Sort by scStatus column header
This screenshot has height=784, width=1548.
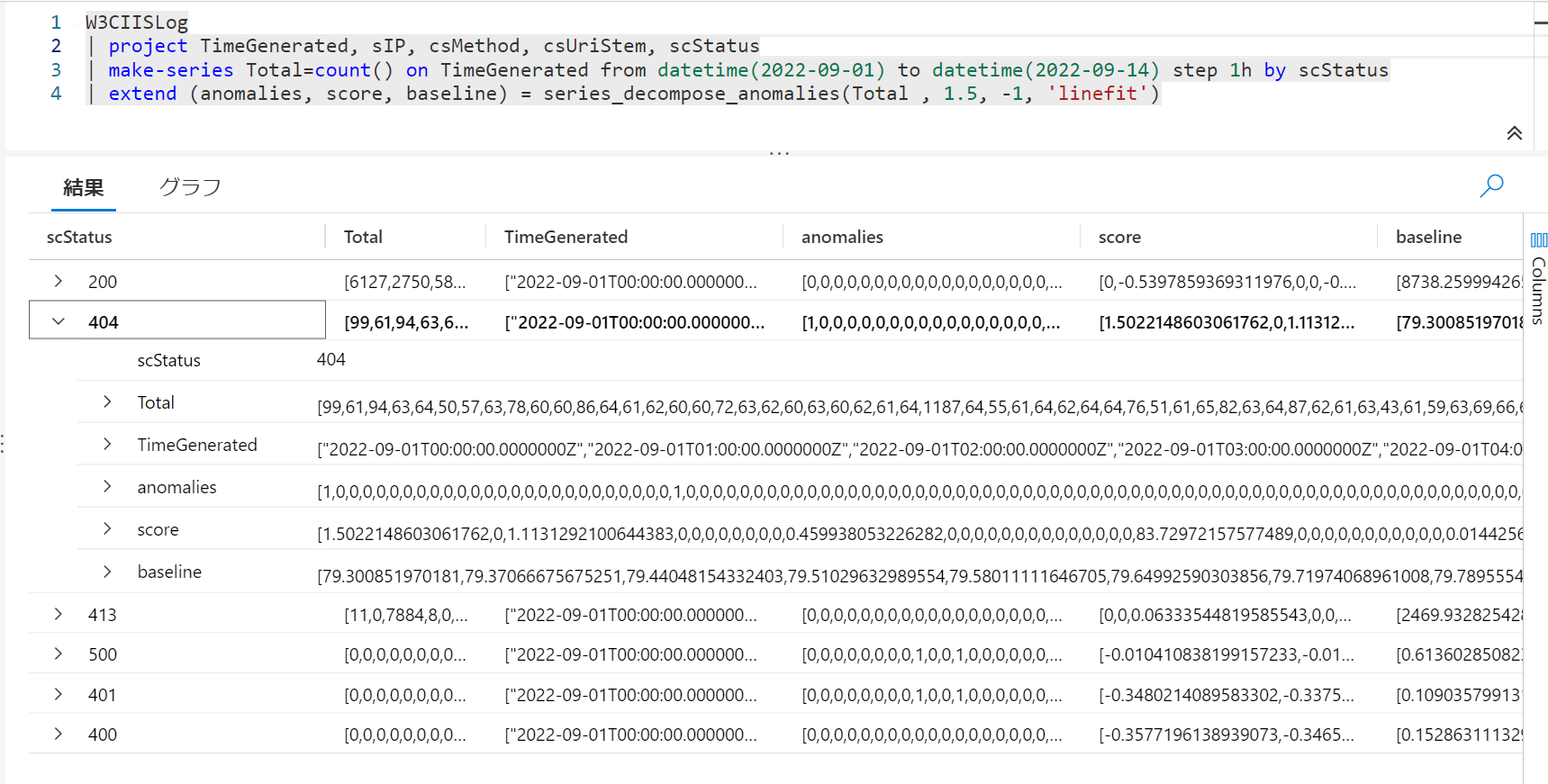click(79, 237)
